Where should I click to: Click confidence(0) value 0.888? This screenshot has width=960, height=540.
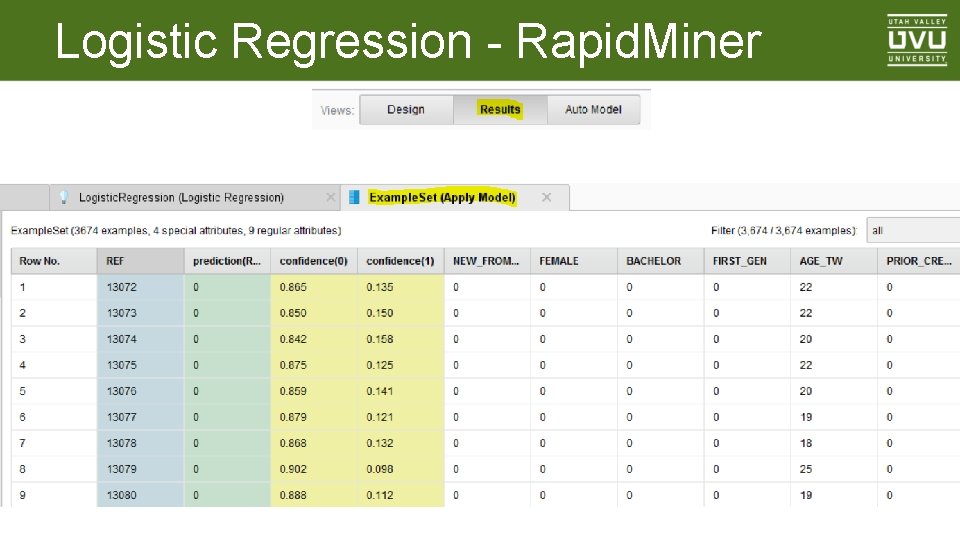[313, 495]
